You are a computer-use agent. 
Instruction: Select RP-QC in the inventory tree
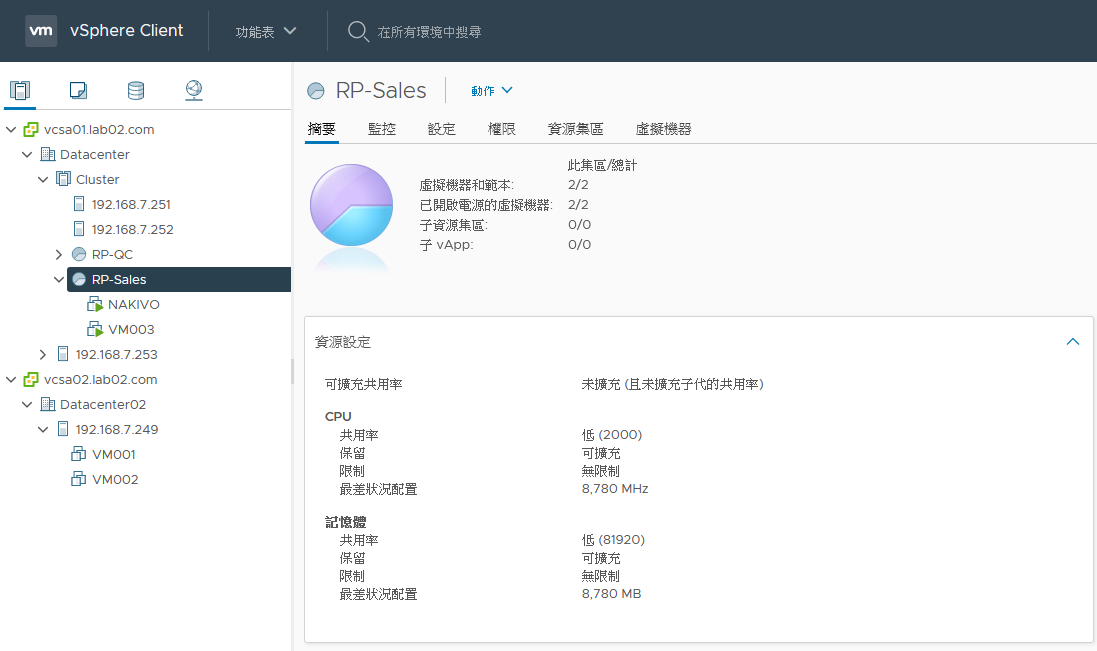(112, 255)
